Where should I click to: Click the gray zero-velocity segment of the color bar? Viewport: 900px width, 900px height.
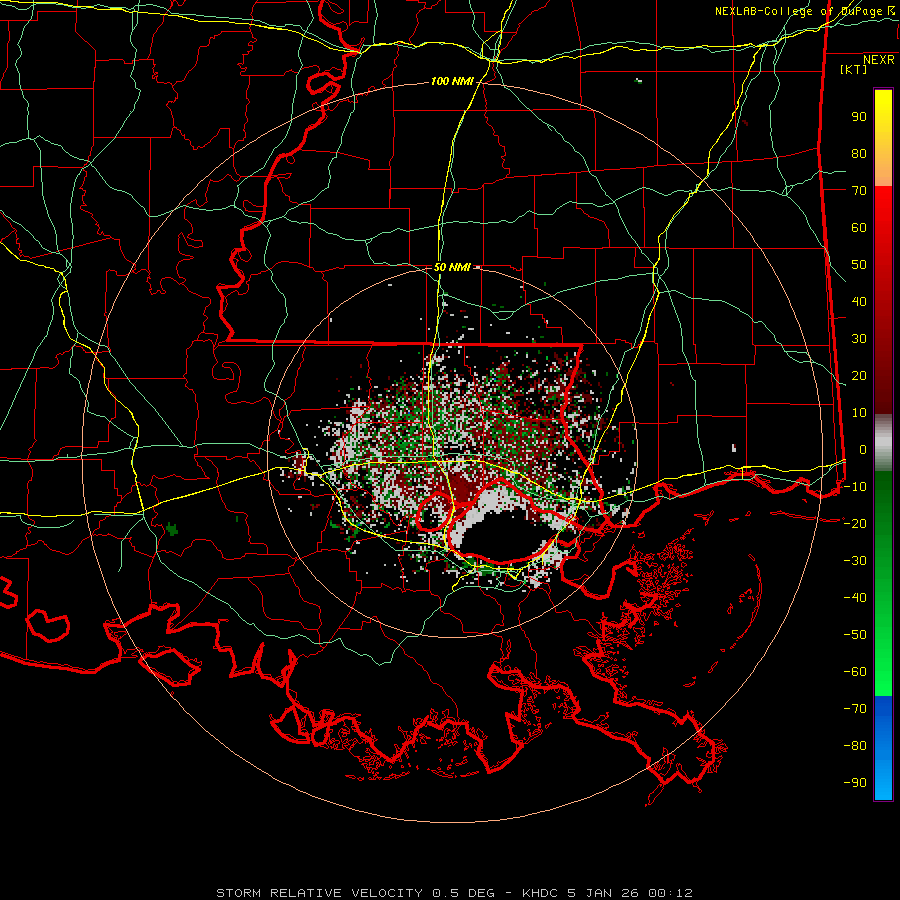tap(883, 443)
